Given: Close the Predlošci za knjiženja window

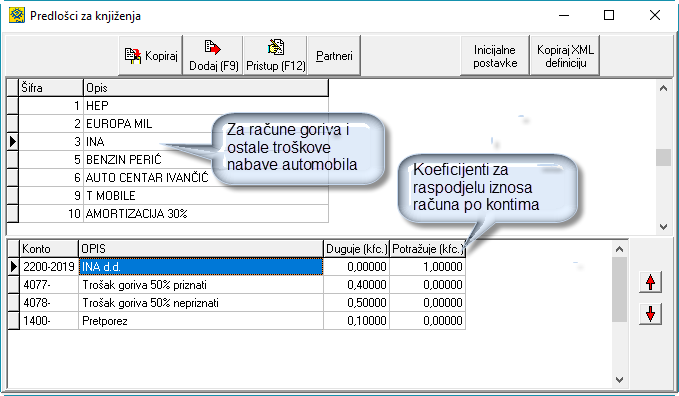Looking at the screenshot, I should (655, 16).
